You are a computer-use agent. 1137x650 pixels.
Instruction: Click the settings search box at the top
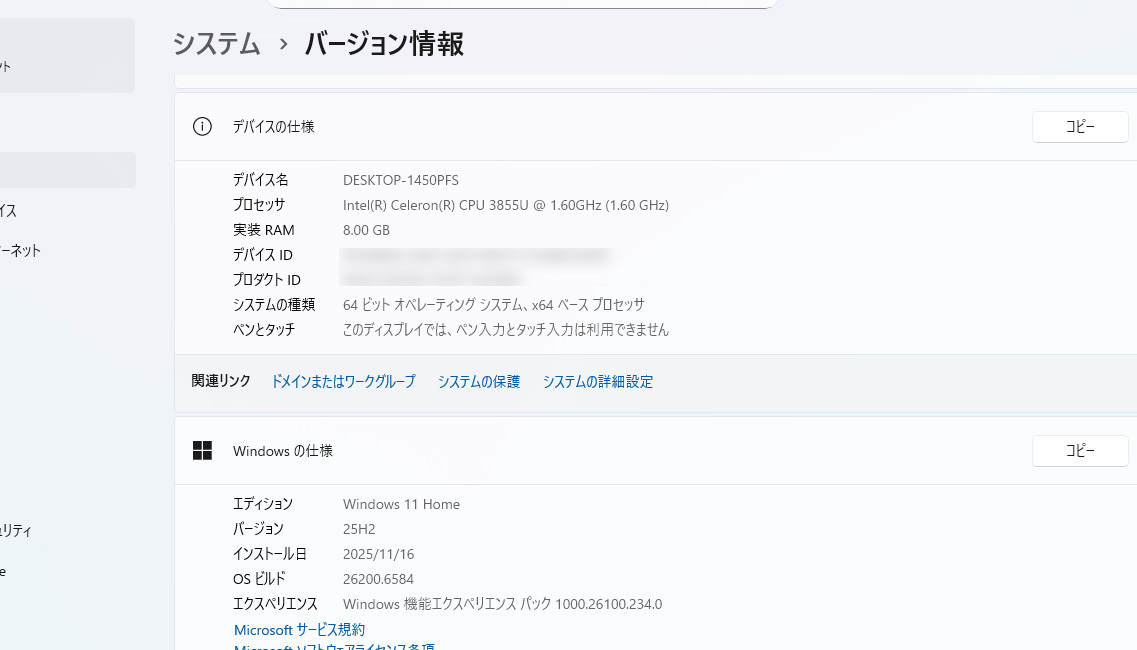[523, 4]
